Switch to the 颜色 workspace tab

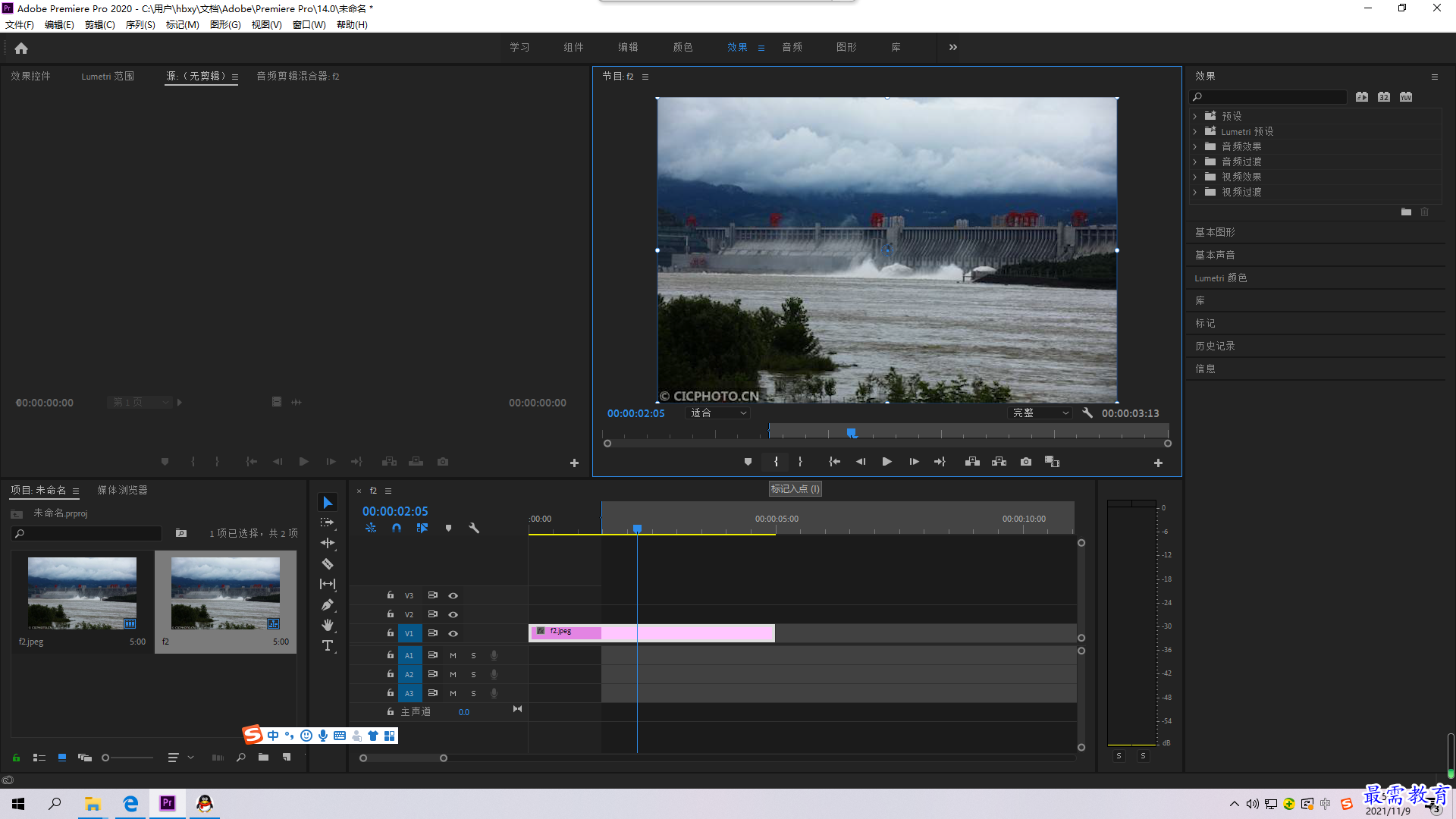[x=682, y=47]
